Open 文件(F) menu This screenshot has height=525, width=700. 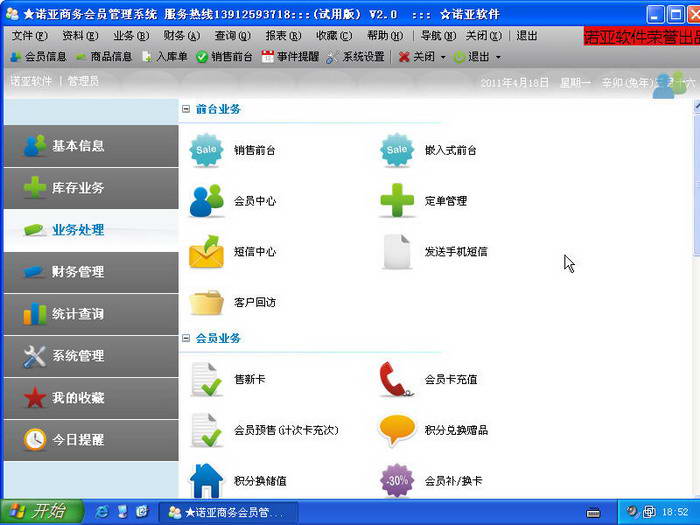(29, 35)
